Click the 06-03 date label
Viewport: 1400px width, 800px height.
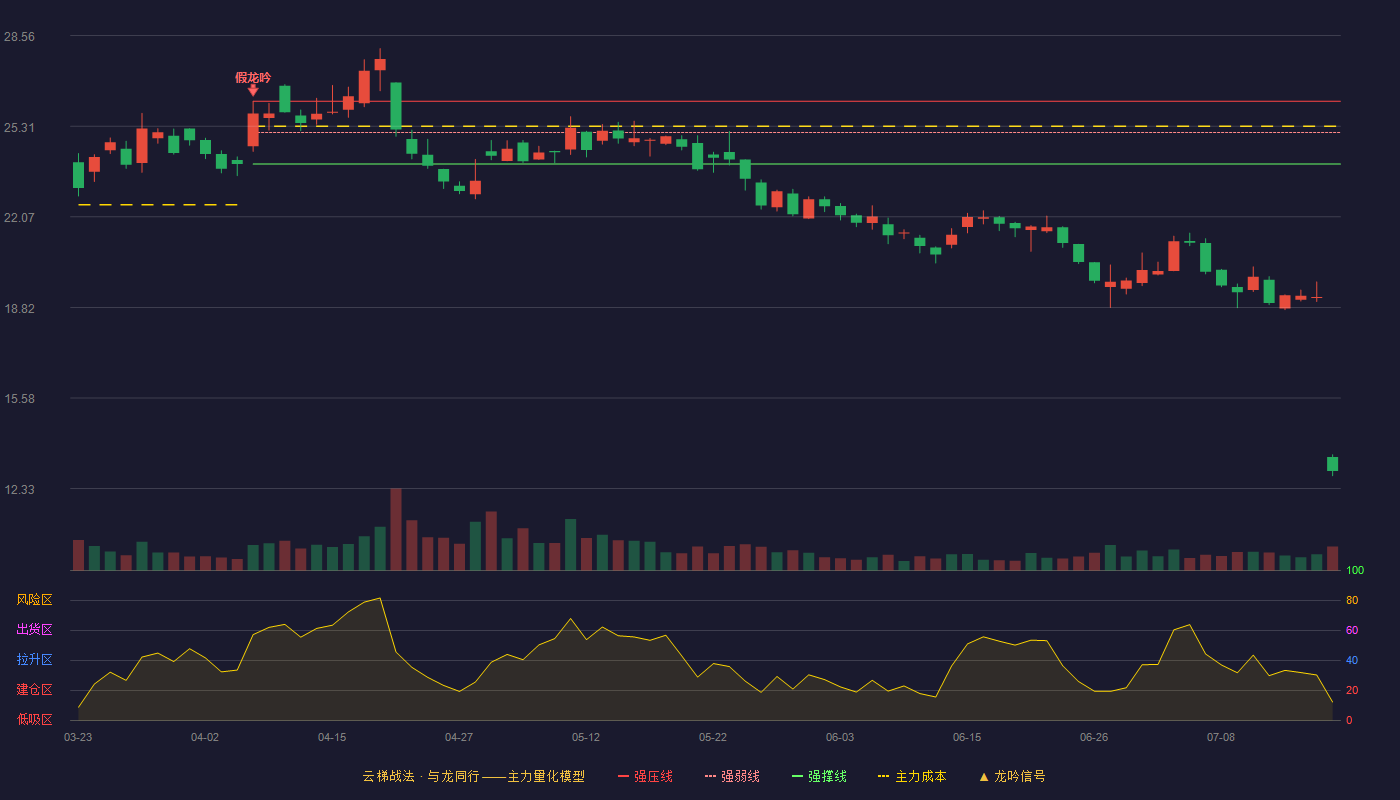pos(840,737)
